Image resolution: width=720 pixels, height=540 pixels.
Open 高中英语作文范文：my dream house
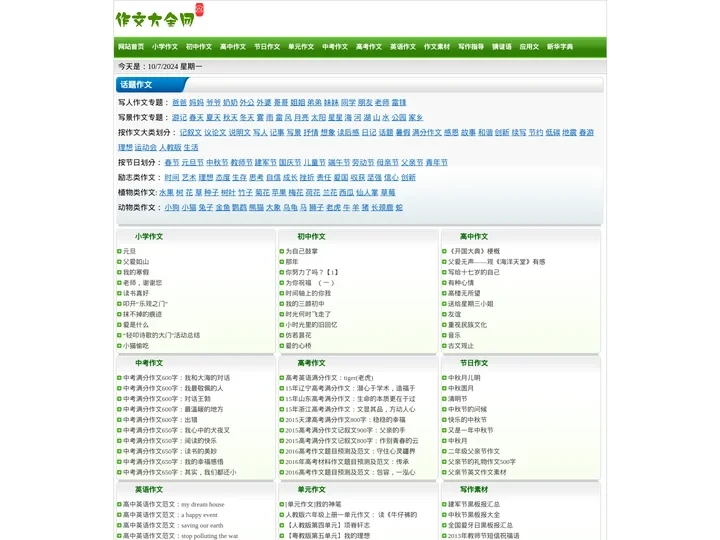[174, 504]
